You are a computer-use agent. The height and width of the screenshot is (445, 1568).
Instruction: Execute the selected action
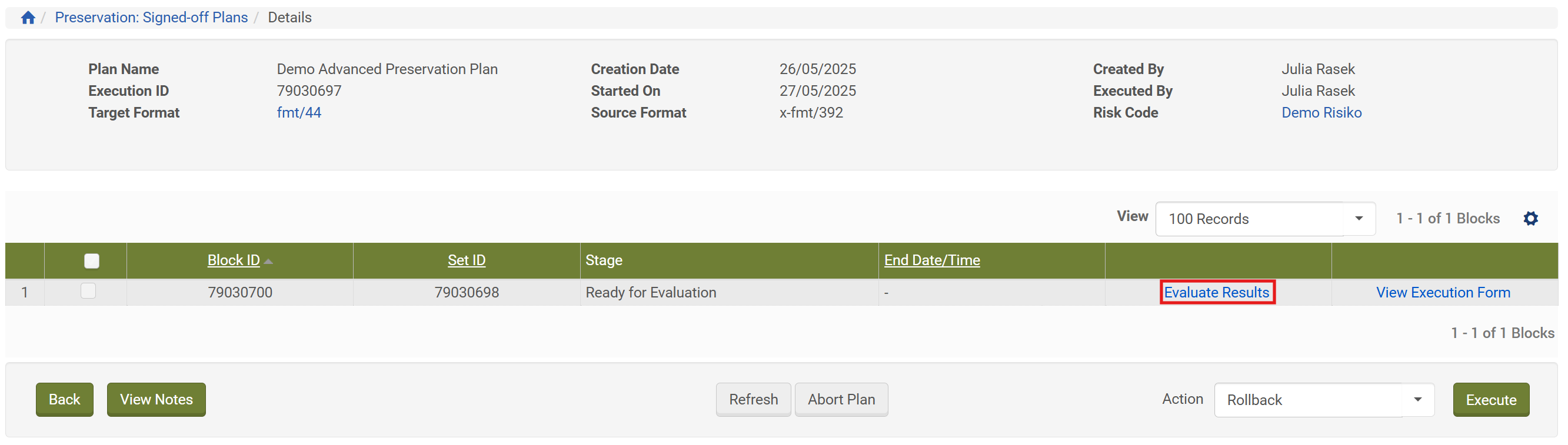tap(1490, 400)
